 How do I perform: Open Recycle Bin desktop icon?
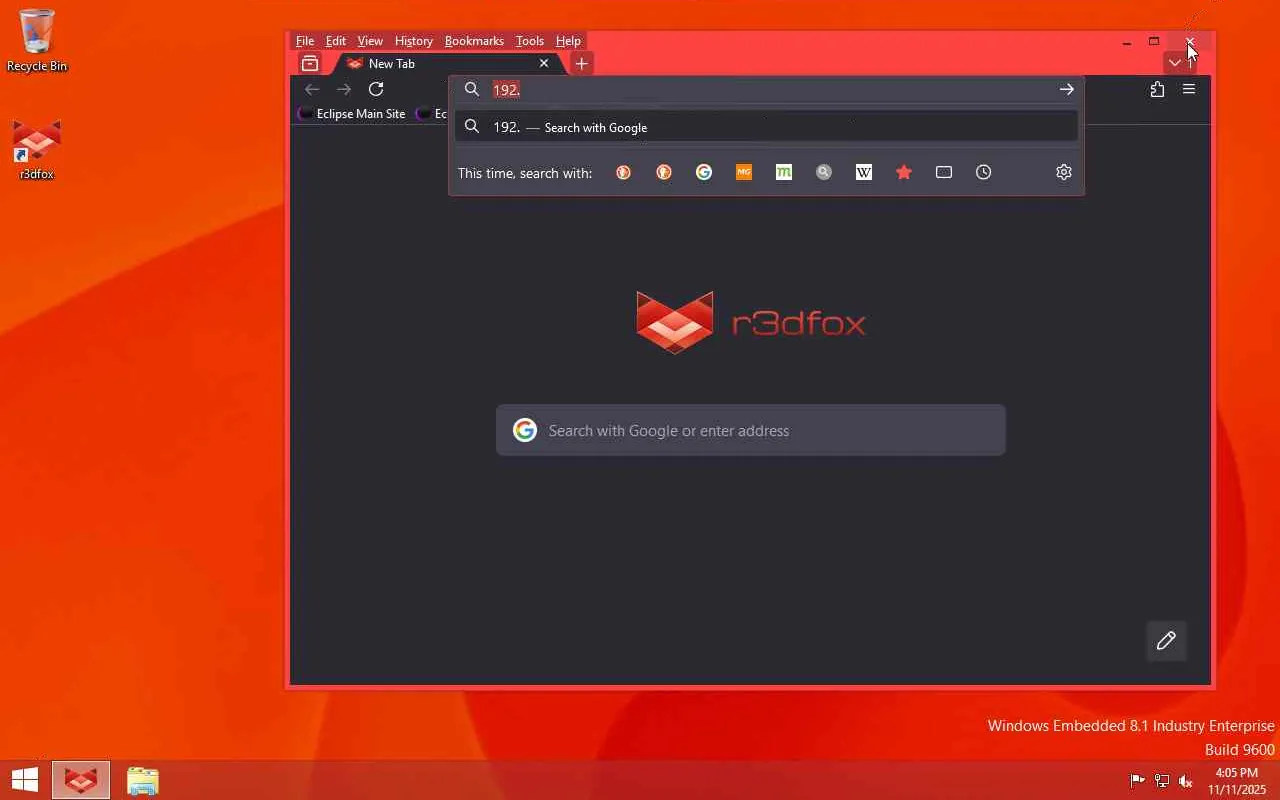click(37, 41)
